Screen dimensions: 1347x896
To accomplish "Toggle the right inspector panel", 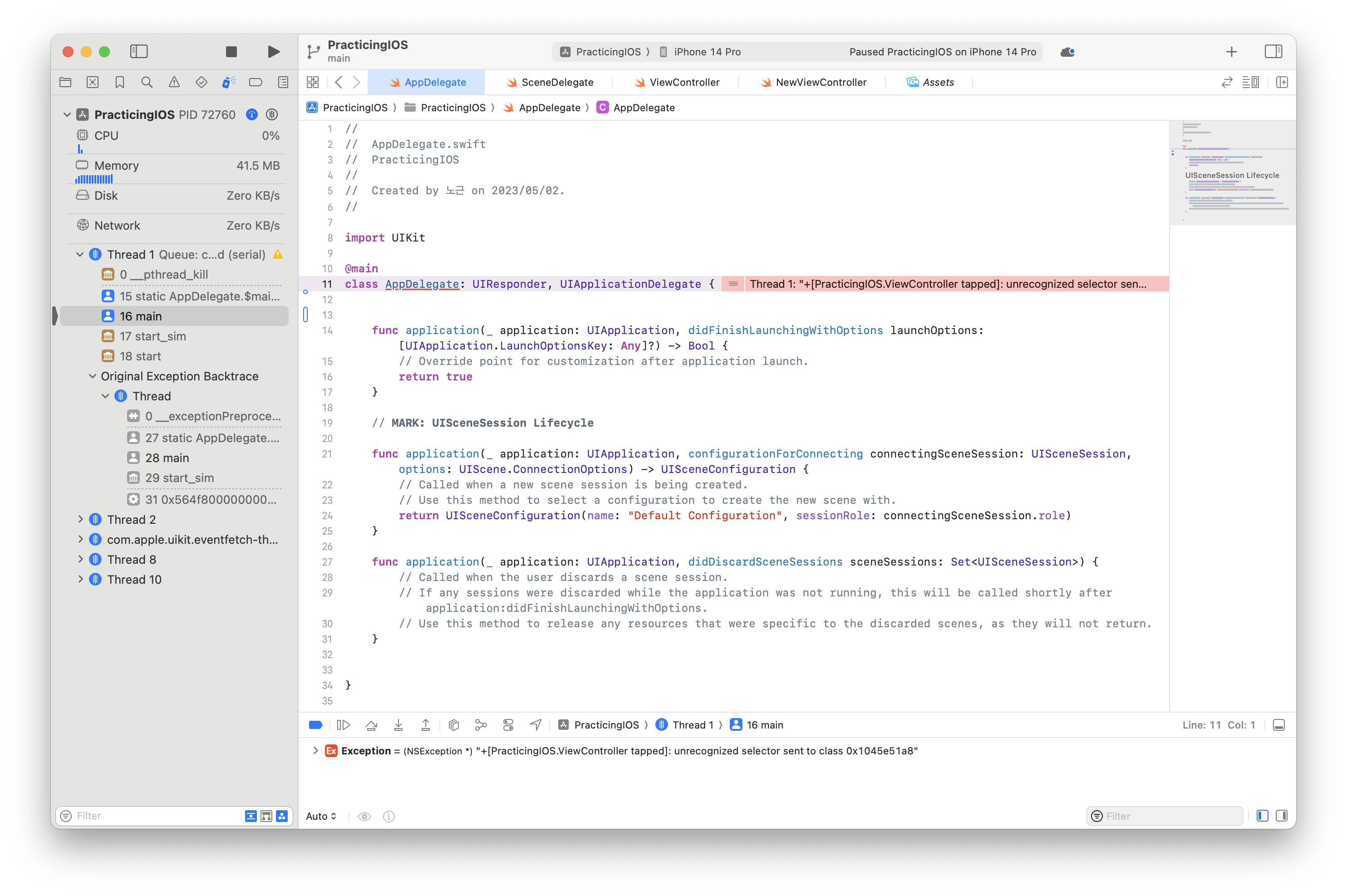I will 1273,52.
